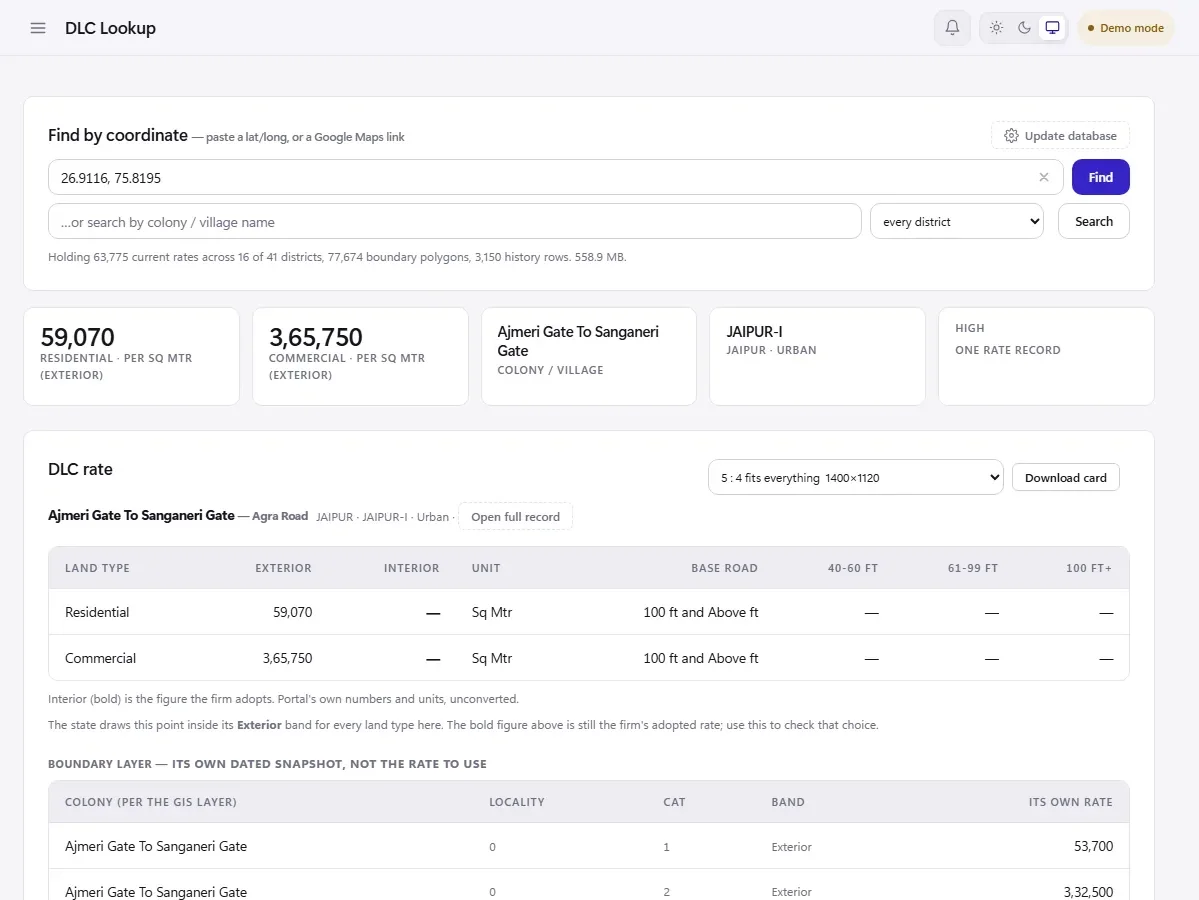This screenshot has height=900, width=1199.
Task: Switch to dark theme moon icon
Action: pos(1024,28)
